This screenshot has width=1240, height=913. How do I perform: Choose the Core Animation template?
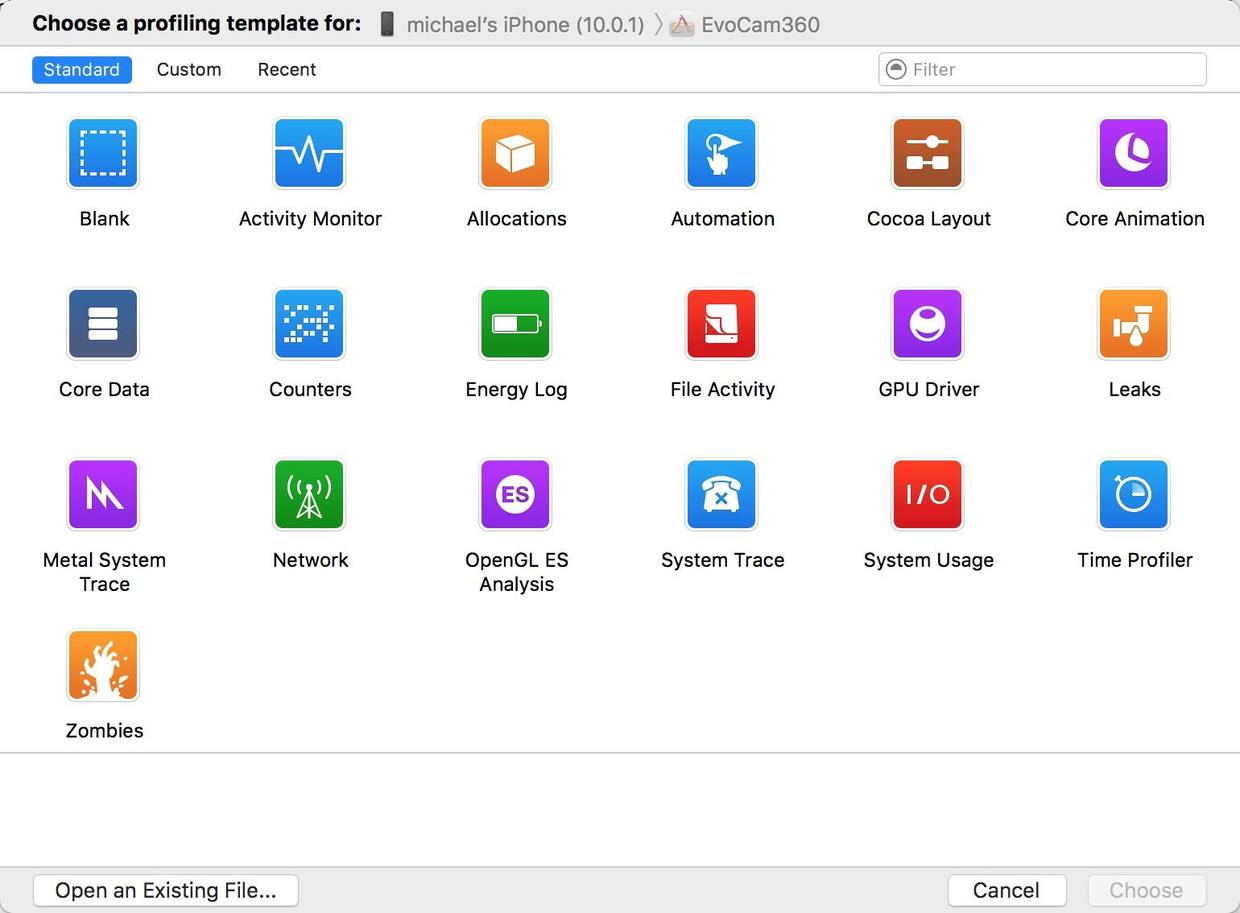1133,154
